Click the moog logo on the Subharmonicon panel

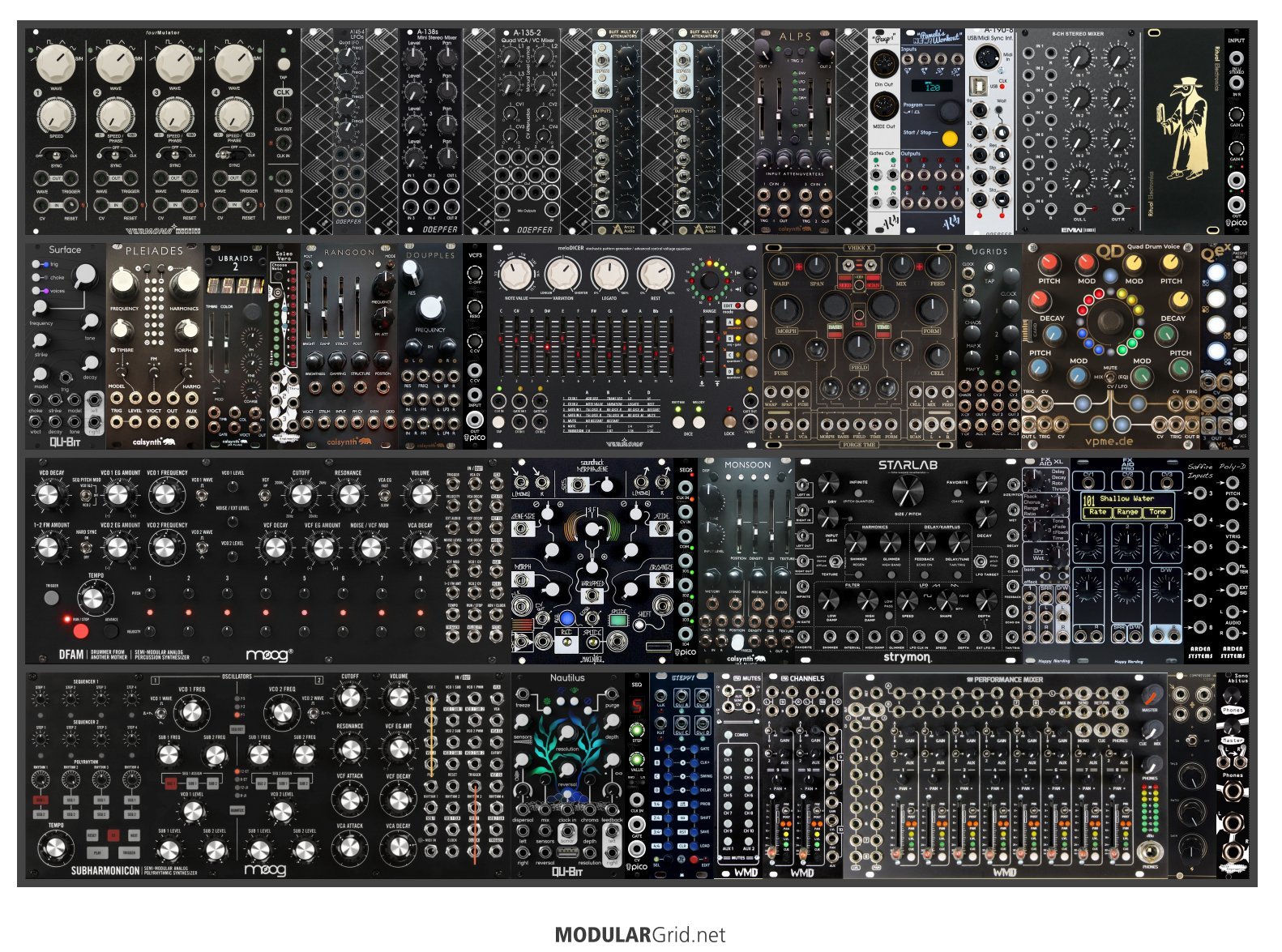(x=265, y=870)
